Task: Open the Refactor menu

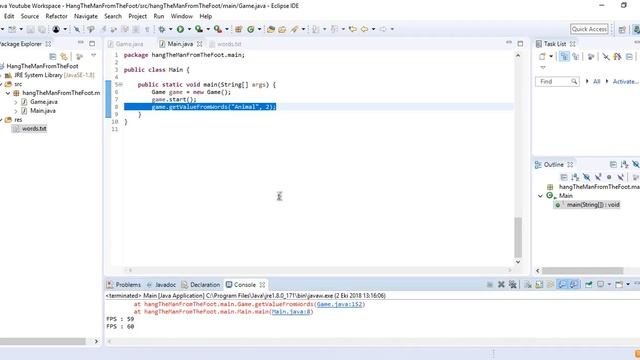Action: (56, 16)
